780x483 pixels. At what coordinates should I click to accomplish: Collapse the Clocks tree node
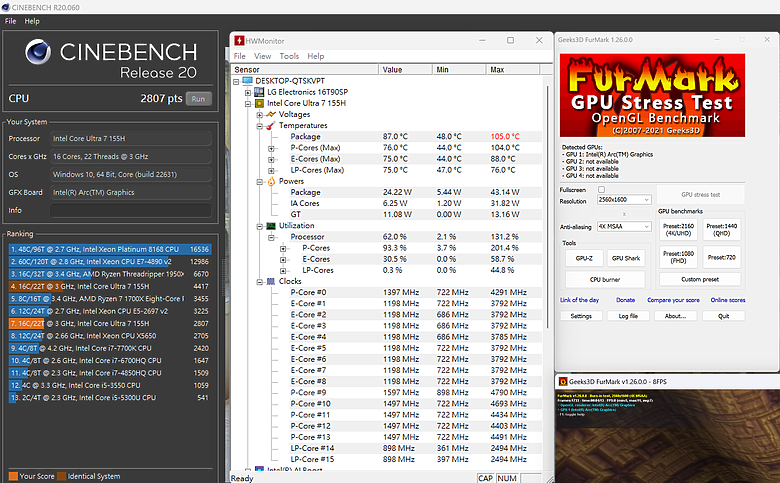click(x=259, y=282)
